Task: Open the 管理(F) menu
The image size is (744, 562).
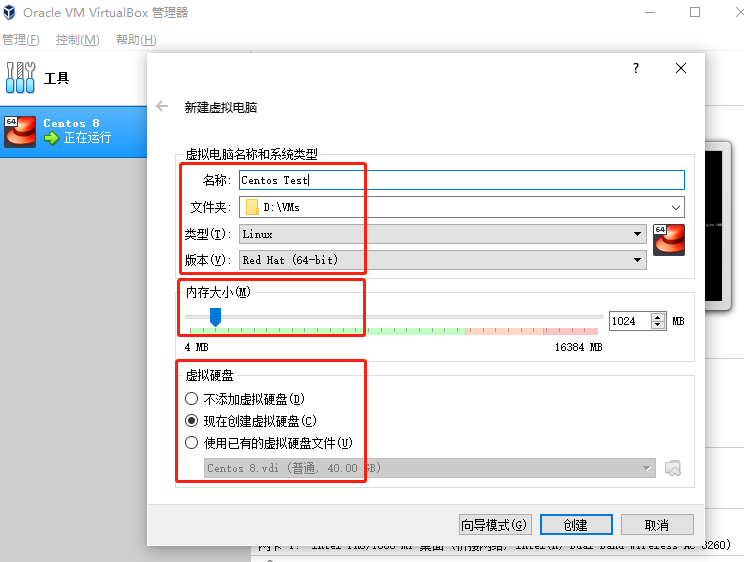Action: coord(20,39)
